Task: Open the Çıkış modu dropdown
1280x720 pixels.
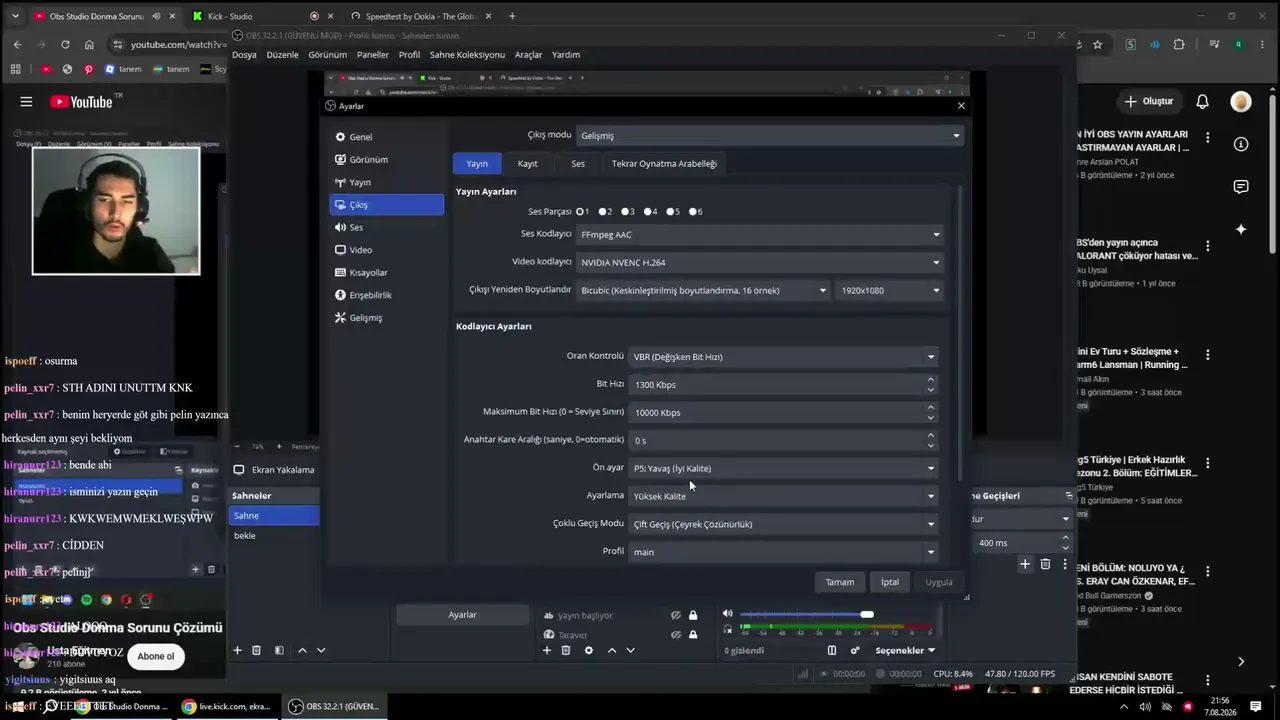Action: 770,136
